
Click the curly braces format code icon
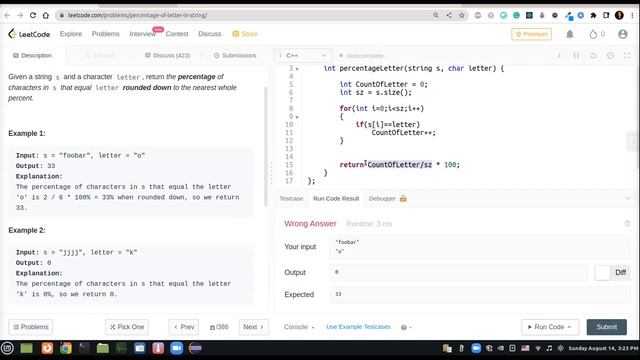(x=576, y=56)
